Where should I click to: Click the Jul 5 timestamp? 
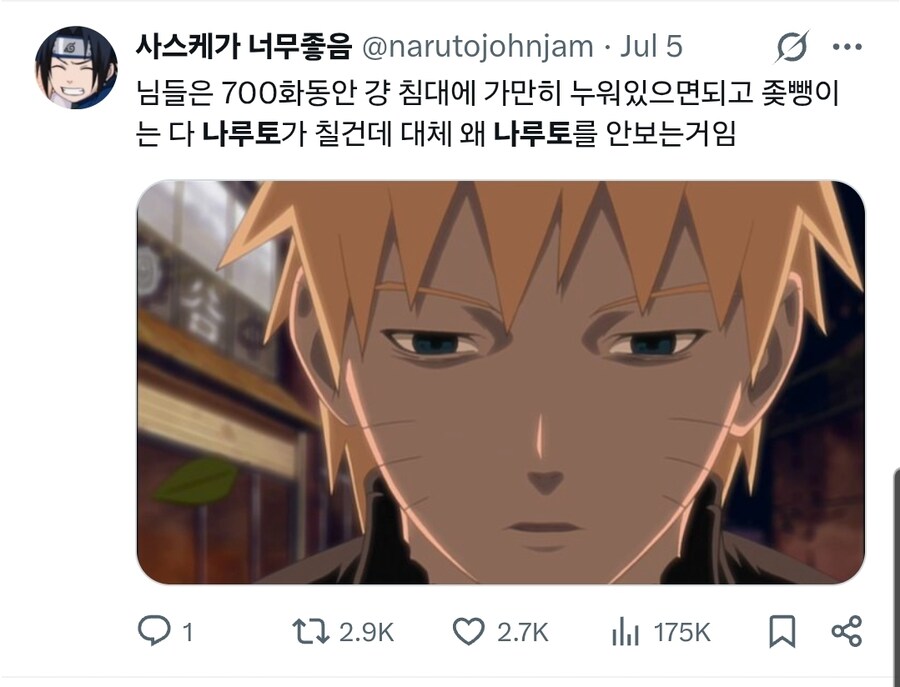[651, 46]
